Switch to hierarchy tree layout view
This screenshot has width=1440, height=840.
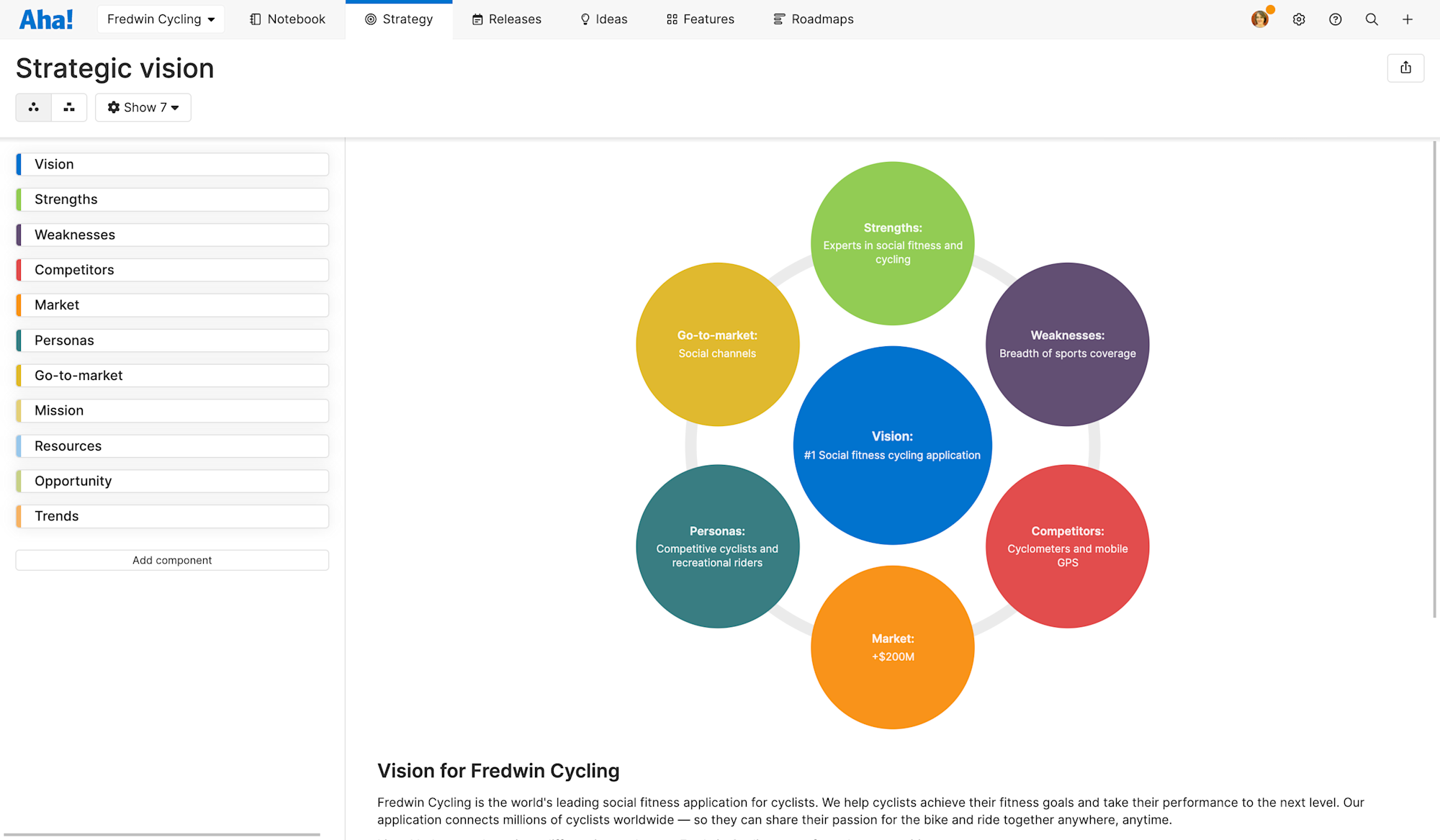69,107
